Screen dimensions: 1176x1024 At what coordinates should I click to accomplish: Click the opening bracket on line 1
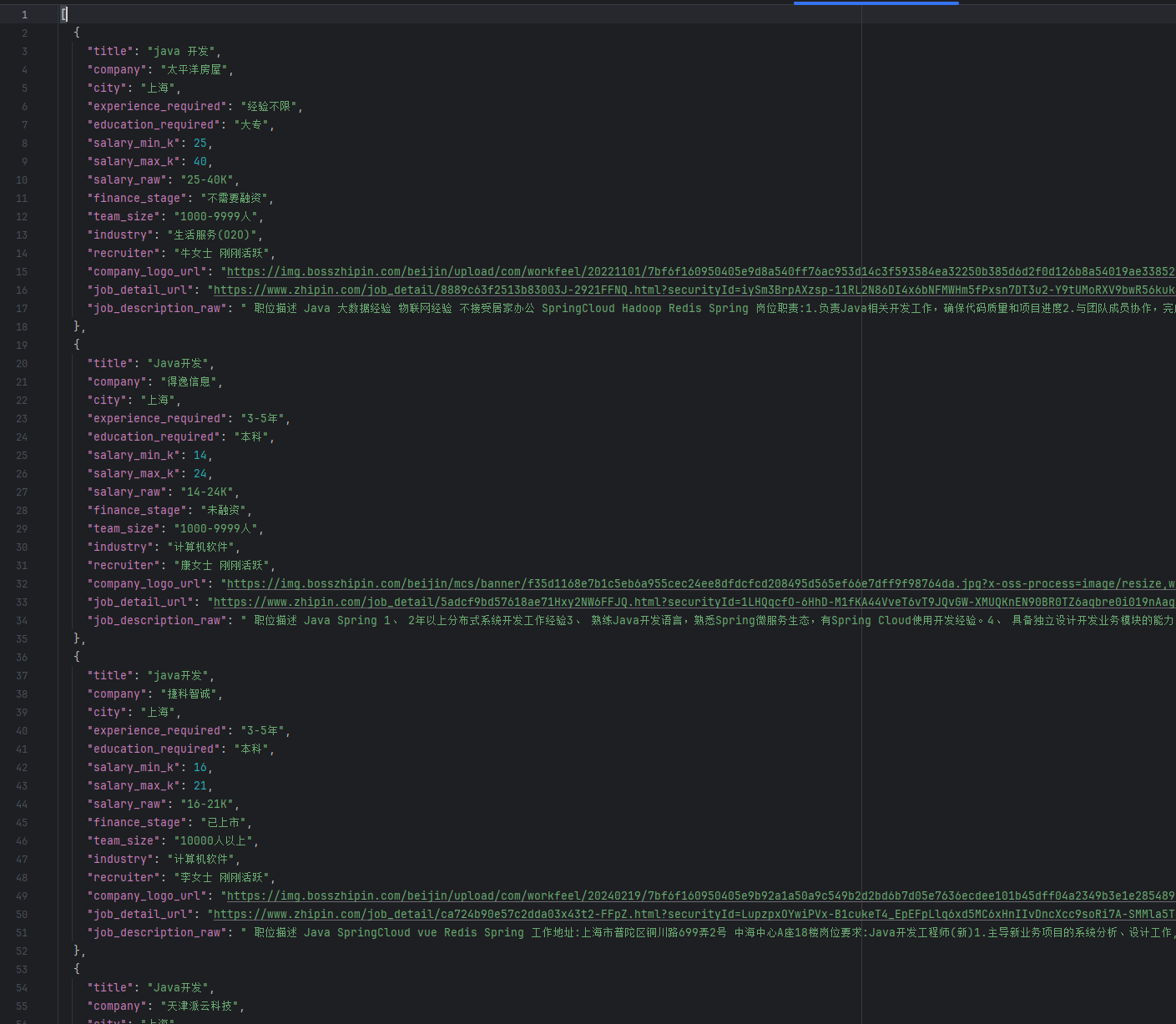[64, 14]
